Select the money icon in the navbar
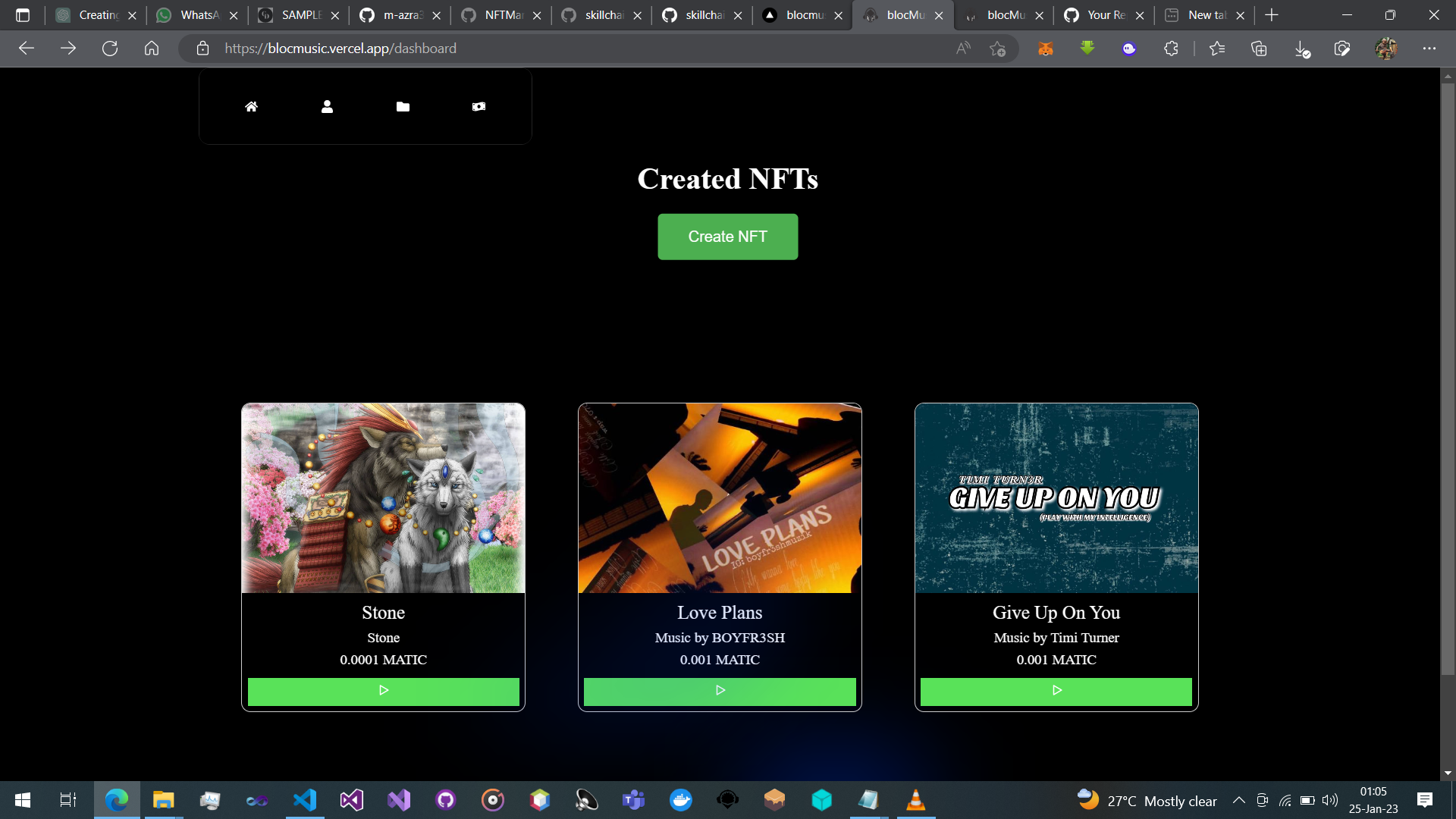This screenshot has height=819, width=1456. tap(479, 106)
